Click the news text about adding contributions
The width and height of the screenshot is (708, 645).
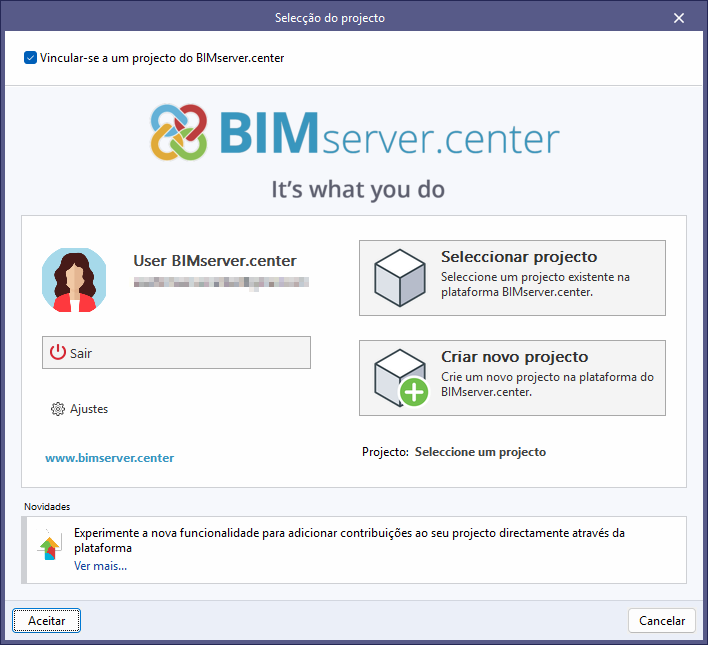tap(349, 540)
